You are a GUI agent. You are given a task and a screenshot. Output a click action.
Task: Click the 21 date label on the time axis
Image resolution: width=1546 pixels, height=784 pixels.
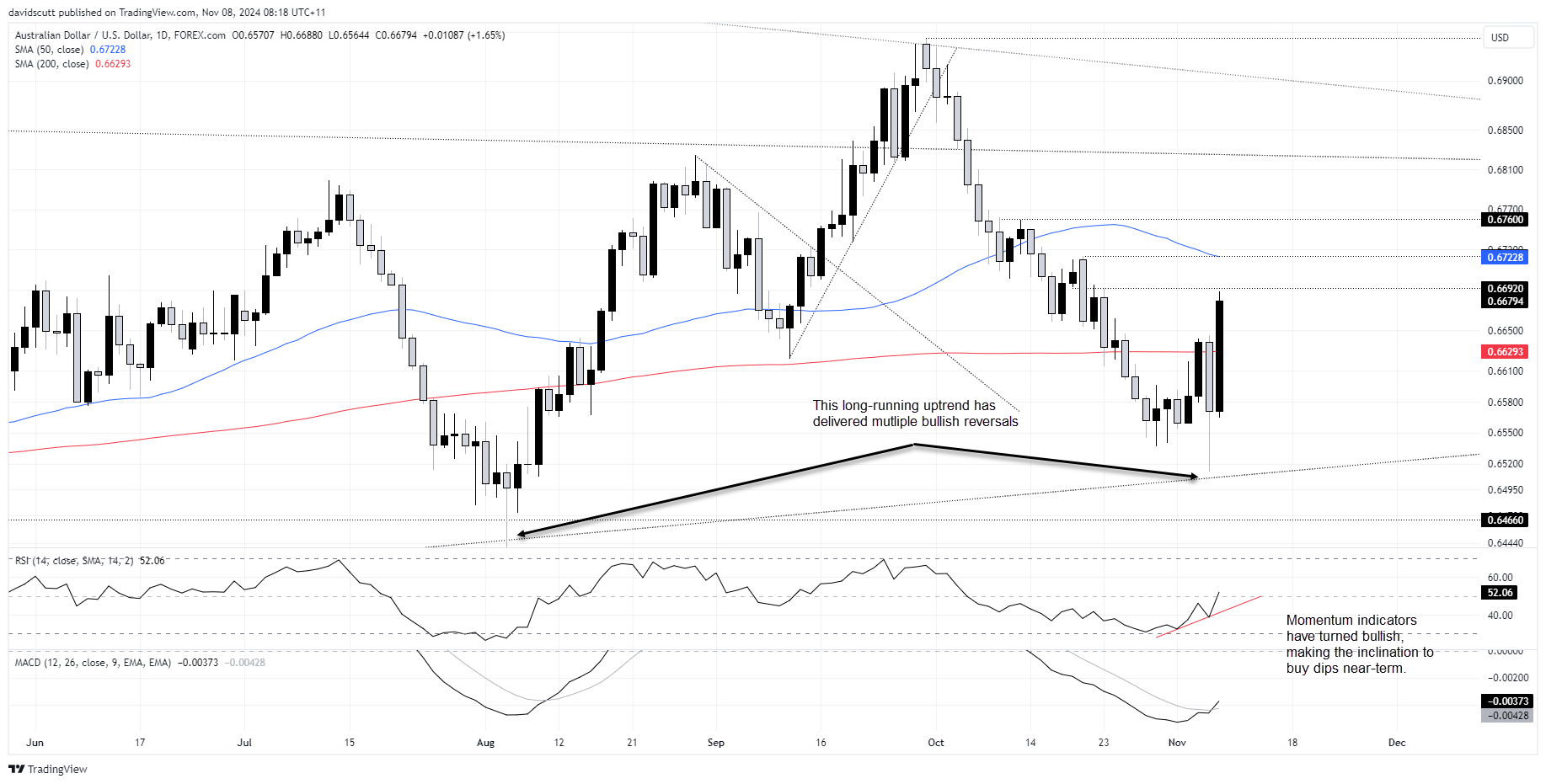point(632,743)
